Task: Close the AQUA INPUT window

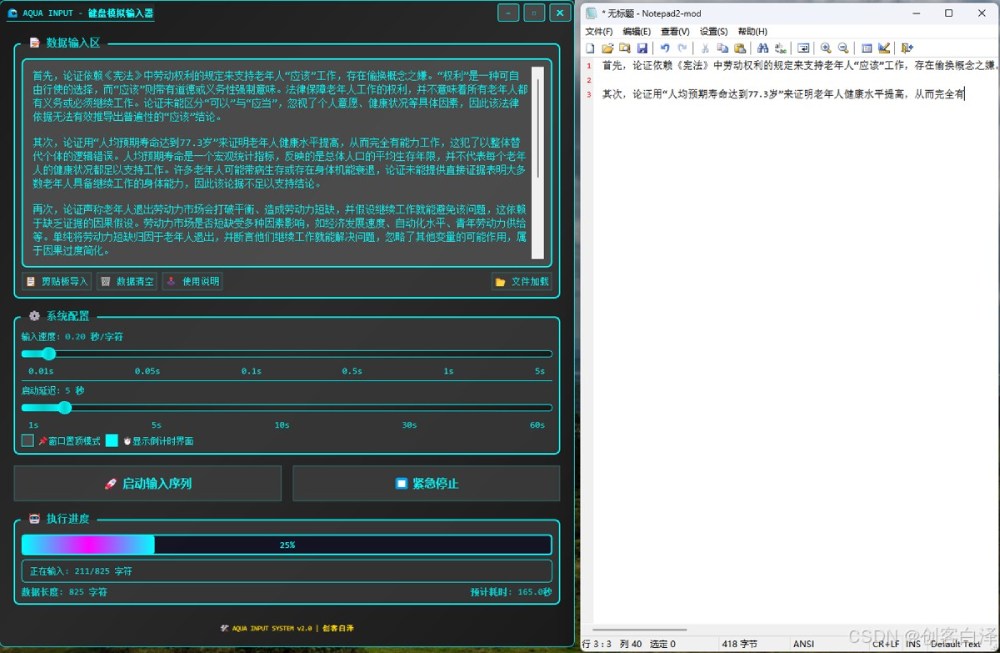Action: [560, 13]
